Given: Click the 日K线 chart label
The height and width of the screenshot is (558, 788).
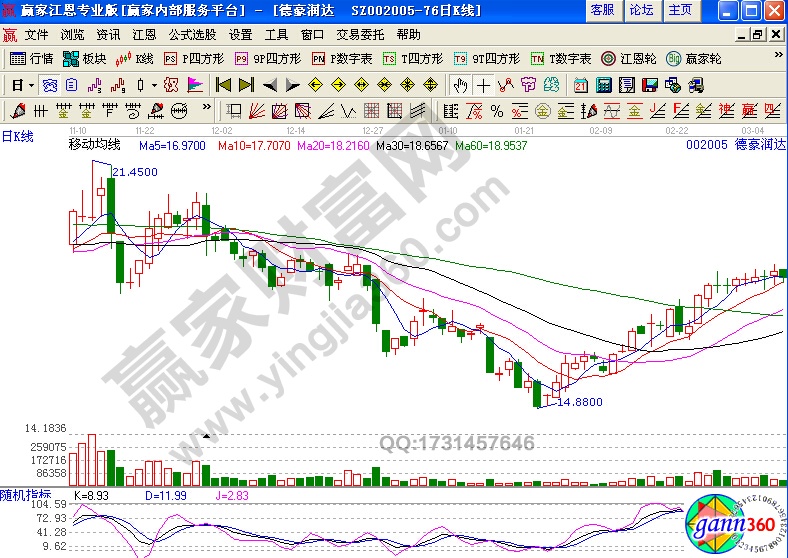Looking at the screenshot, I should 18,136.
